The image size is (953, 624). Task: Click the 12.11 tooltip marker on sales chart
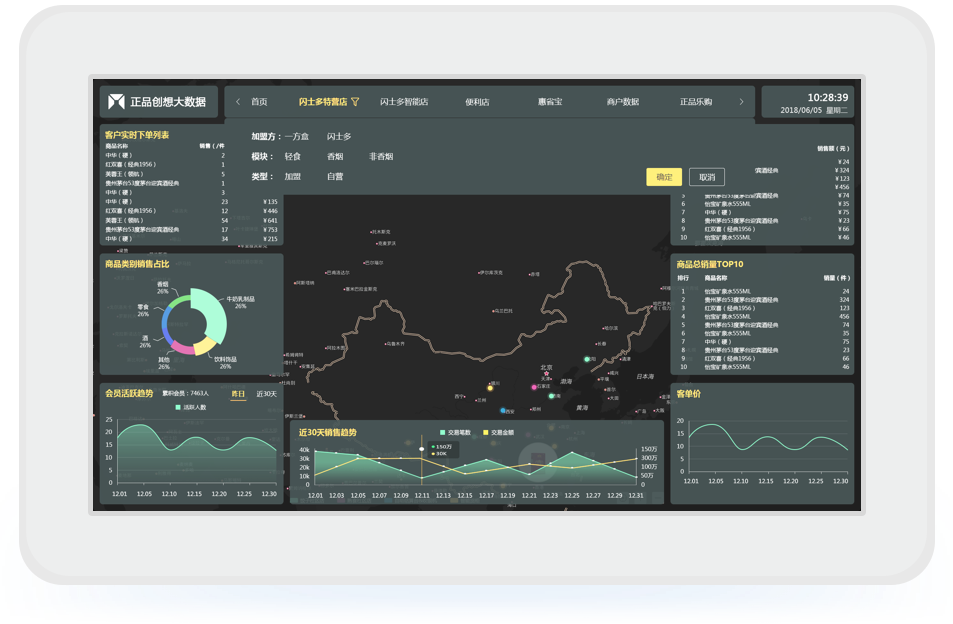click(422, 449)
